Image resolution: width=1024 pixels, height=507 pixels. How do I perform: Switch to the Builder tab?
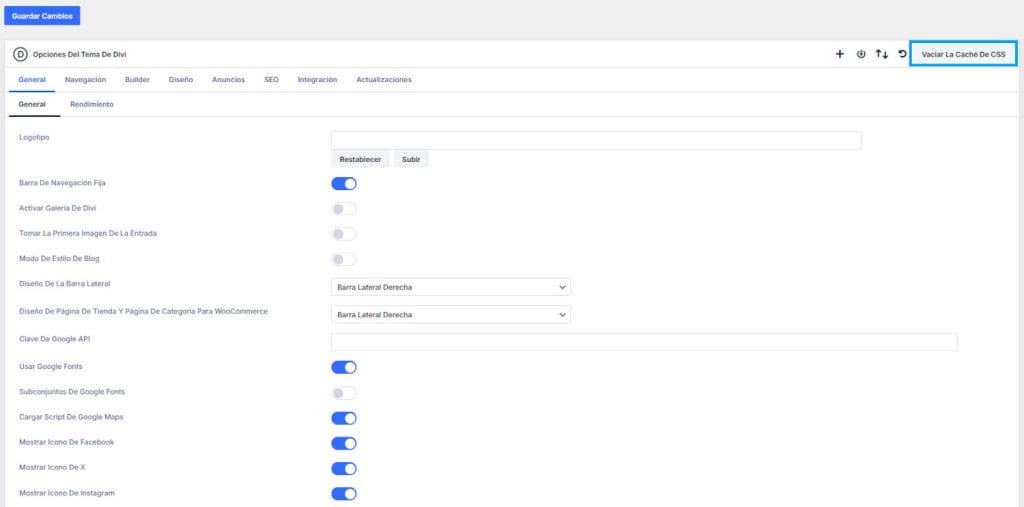click(137, 80)
